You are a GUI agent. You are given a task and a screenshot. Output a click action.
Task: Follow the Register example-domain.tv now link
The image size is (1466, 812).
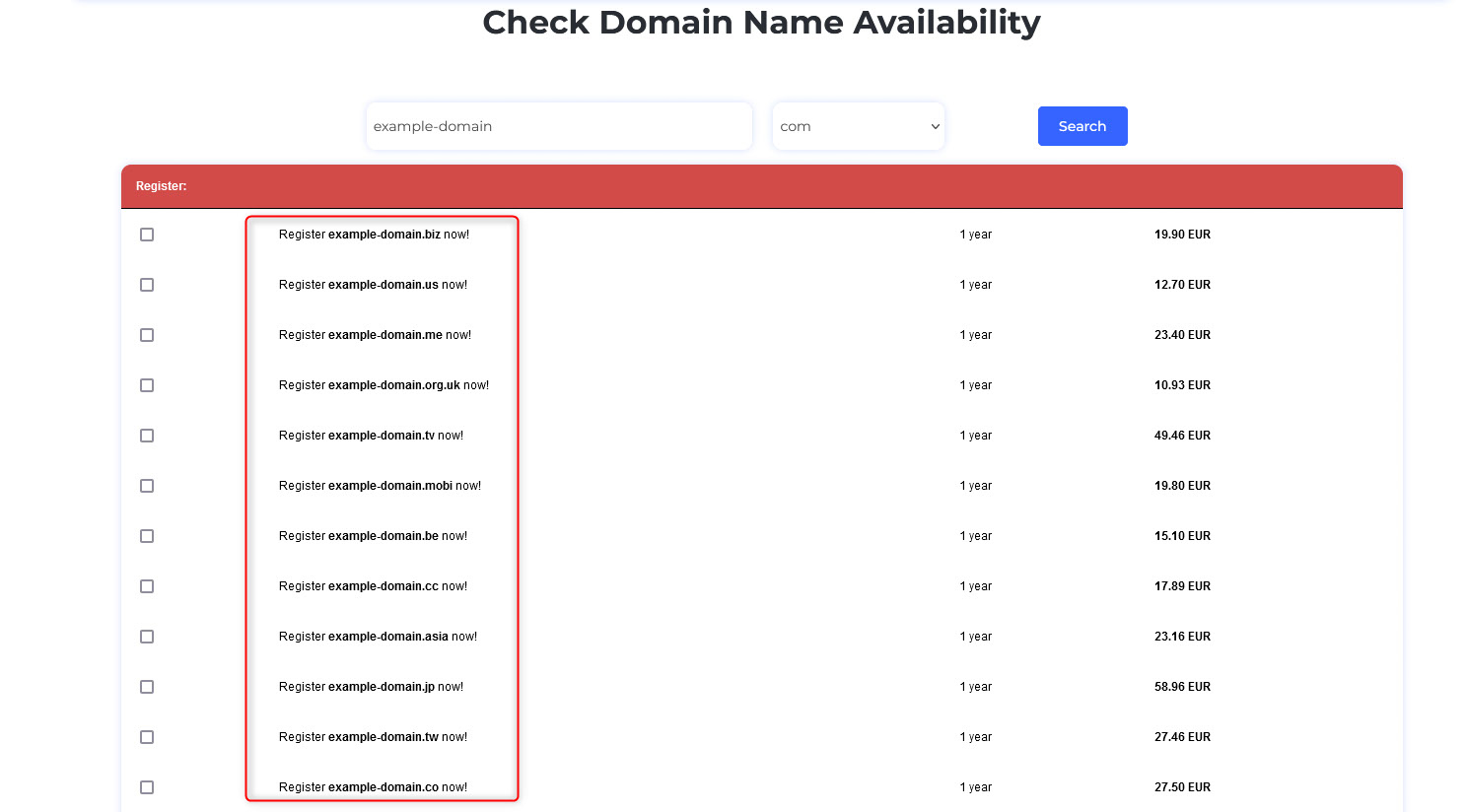[x=371, y=435]
